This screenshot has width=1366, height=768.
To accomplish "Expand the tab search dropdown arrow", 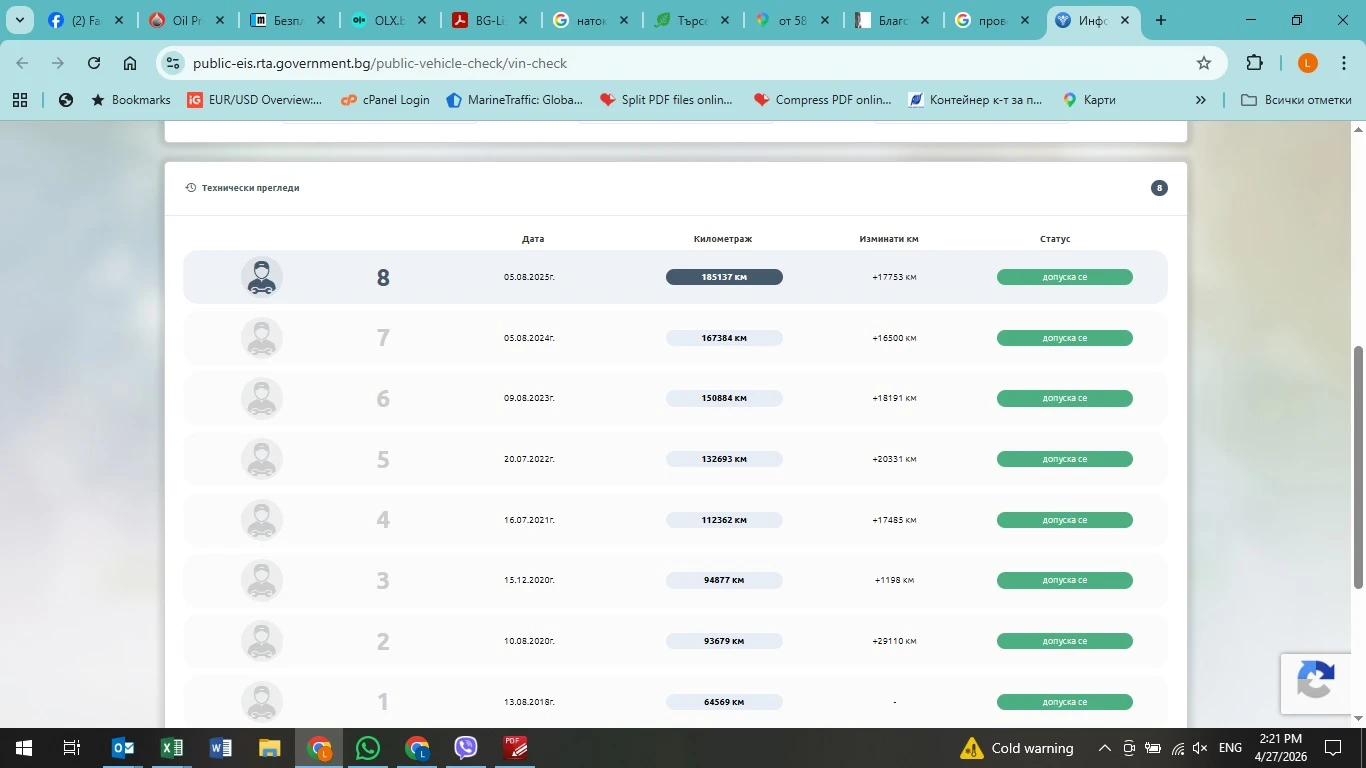I will pos(19,20).
